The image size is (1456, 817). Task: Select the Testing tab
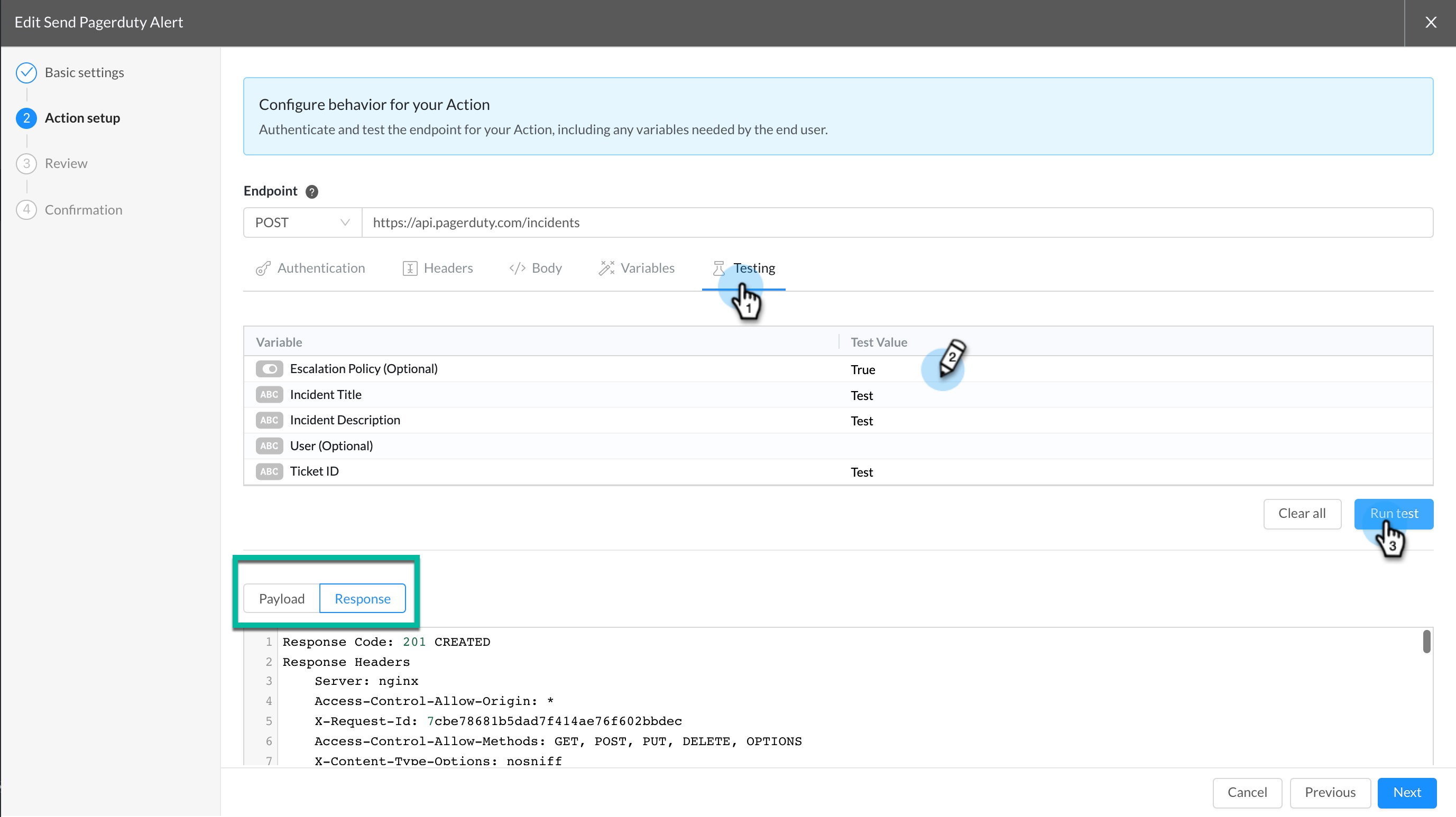(744, 268)
